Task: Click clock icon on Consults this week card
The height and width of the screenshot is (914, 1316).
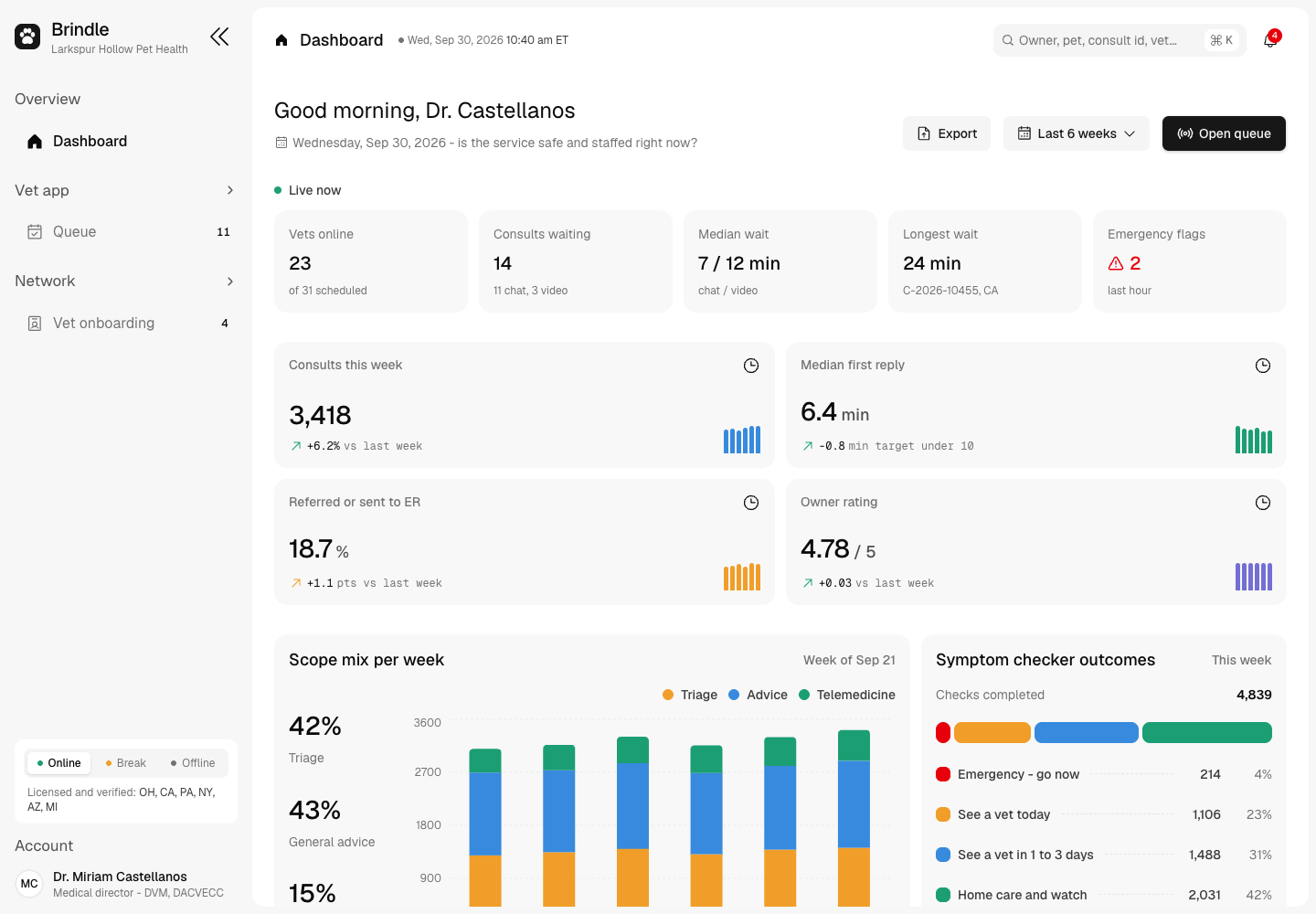Action: [x=751, y=366]
